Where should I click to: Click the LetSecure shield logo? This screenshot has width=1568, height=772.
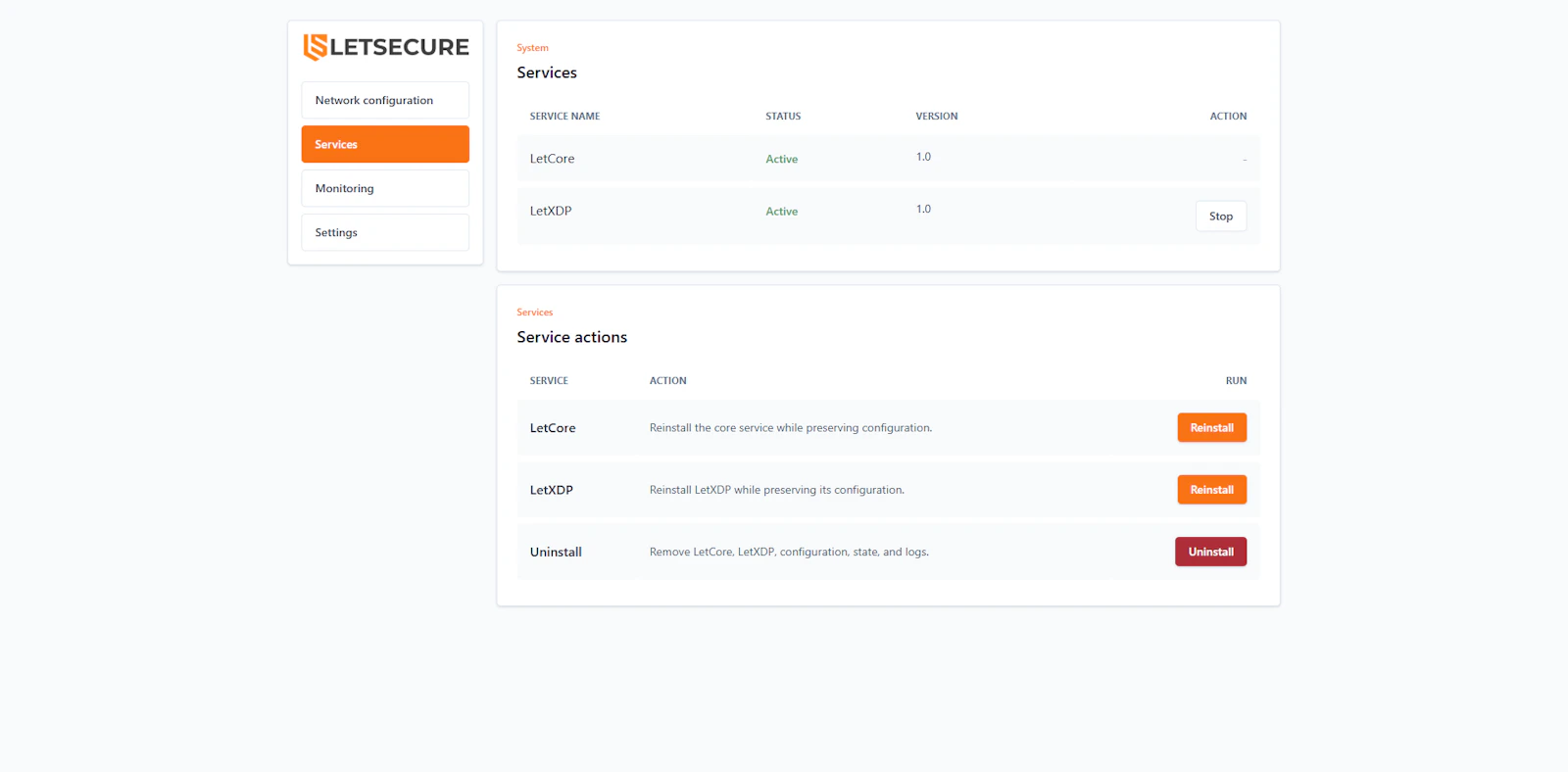coord(315,47)
